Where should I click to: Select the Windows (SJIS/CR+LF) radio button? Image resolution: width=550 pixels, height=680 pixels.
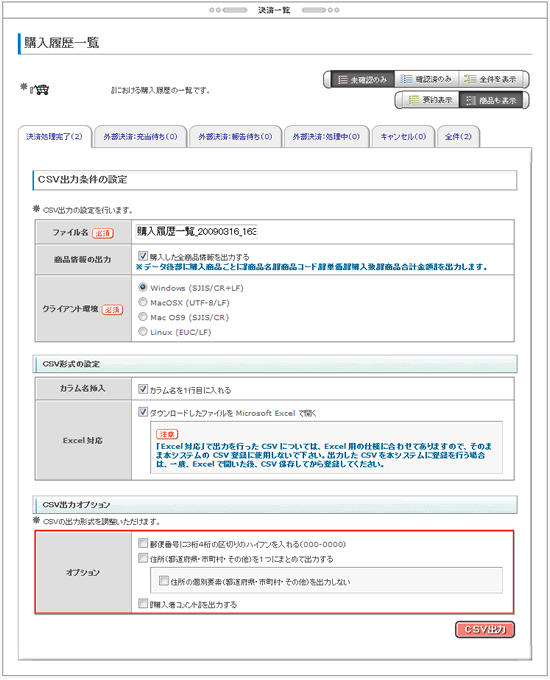click(143, 287)
